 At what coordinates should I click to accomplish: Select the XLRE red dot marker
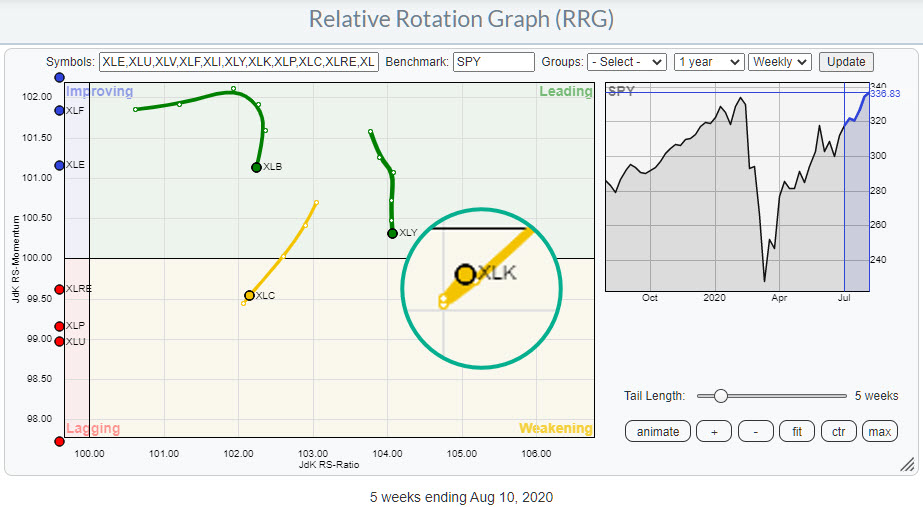(x=60, y=289)
